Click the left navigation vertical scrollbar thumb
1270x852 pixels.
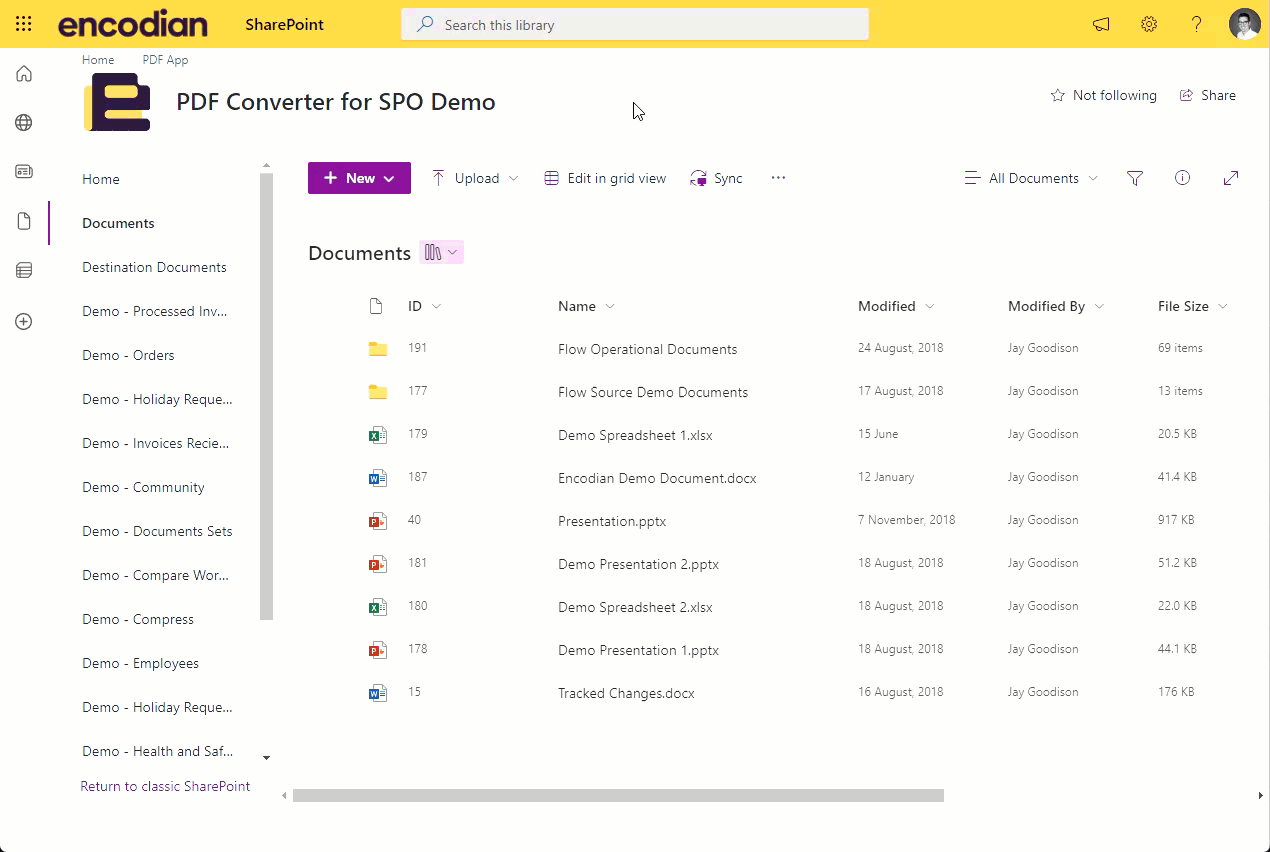266,396
